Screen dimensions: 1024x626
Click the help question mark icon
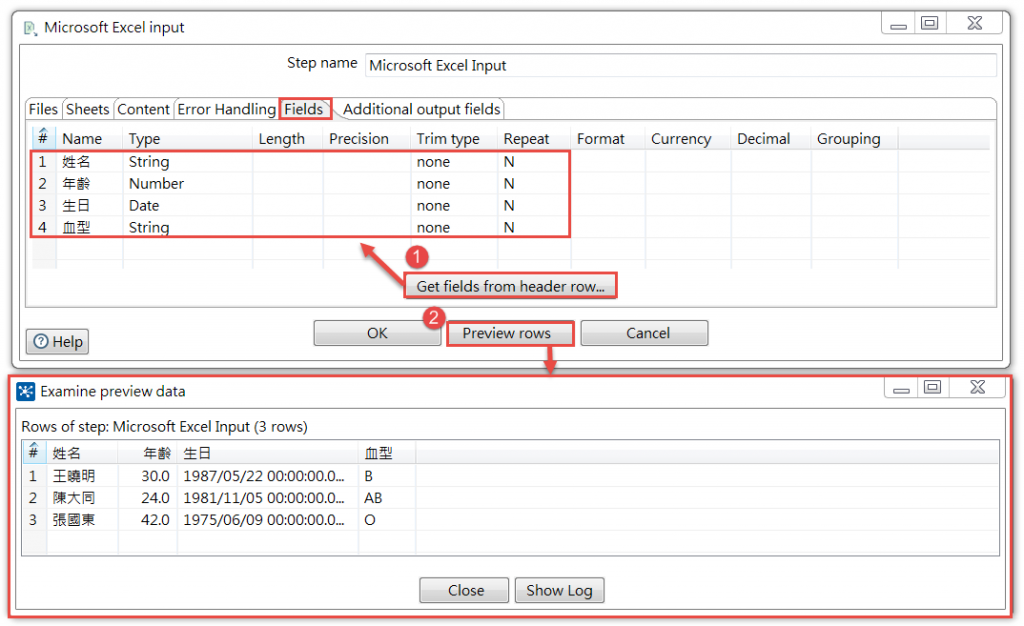point(41,341)
